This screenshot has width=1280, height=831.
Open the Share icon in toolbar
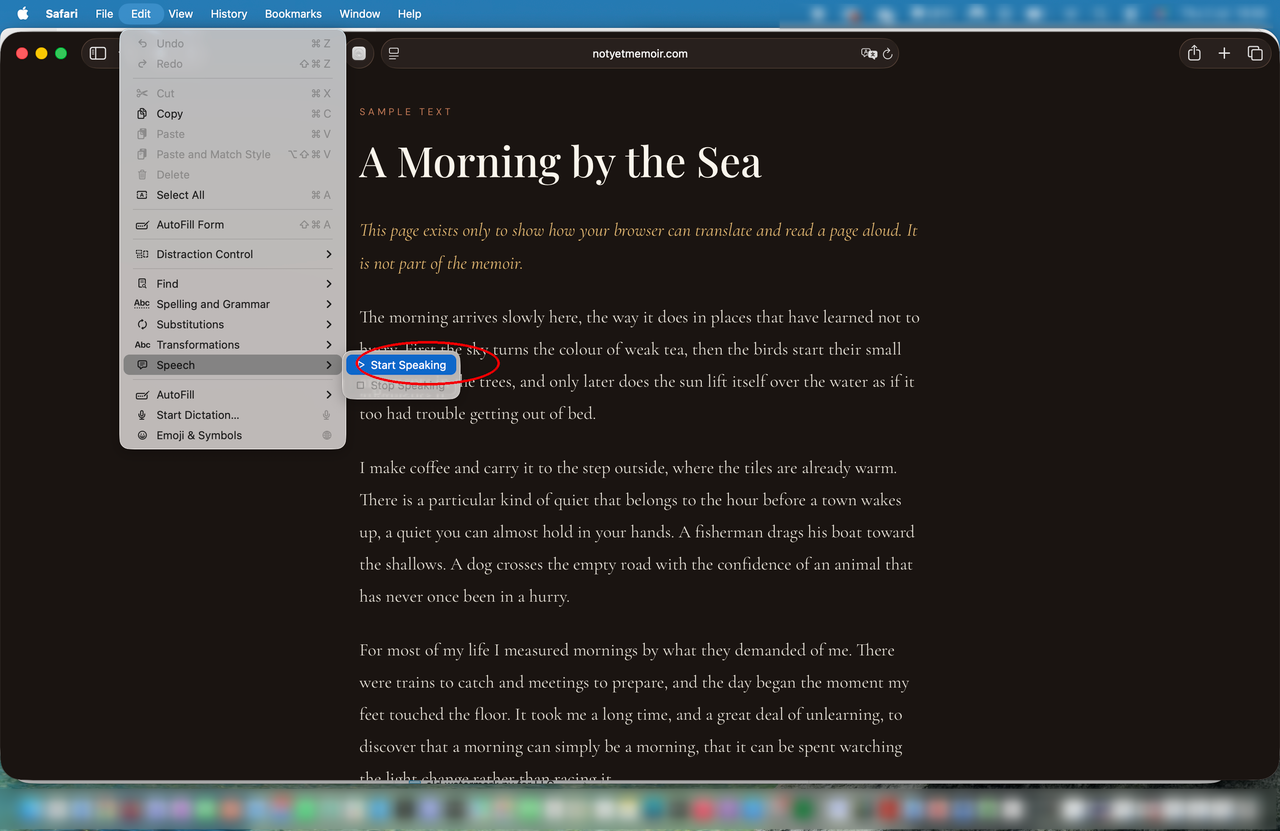[x=1194, y=53]
